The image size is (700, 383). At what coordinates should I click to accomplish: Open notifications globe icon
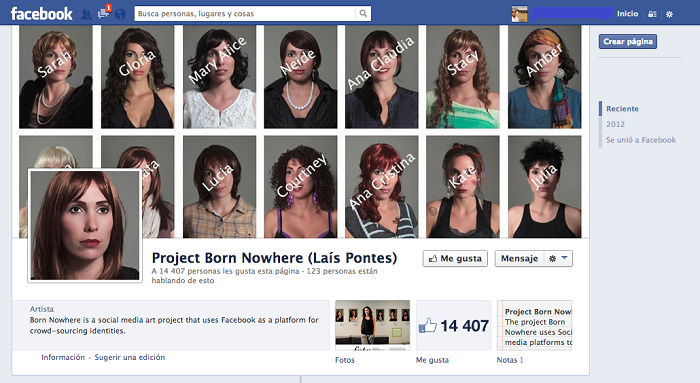coord(120,14)
